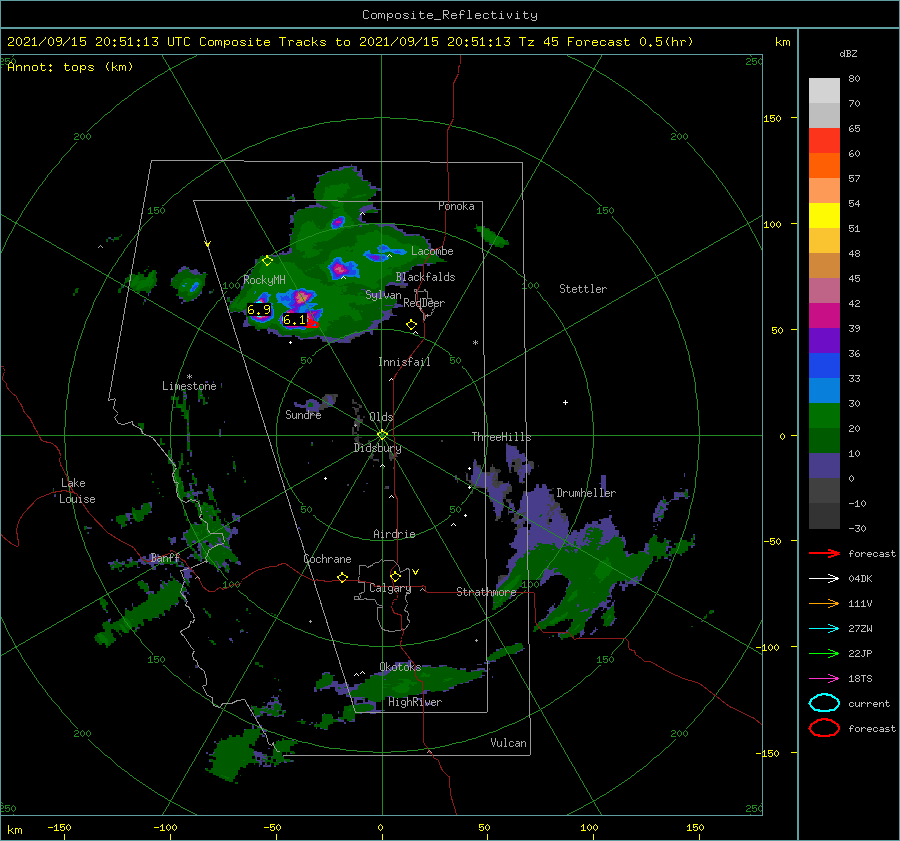Click the Olds label
The image size is (900, 841).
coord(381,417)
